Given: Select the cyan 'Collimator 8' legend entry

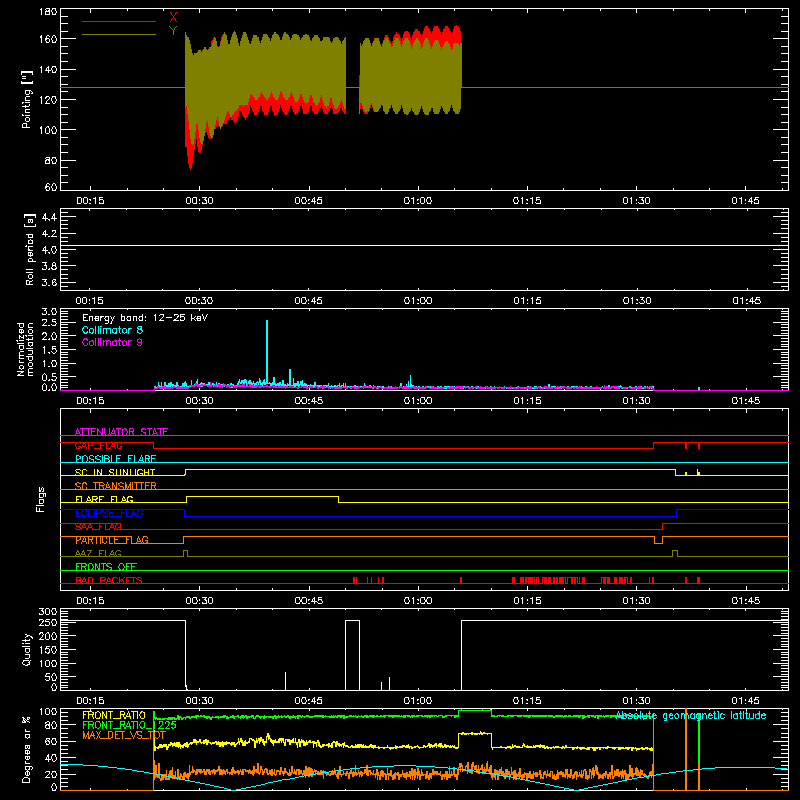Looking at the screenshot, I should [112, 330].
